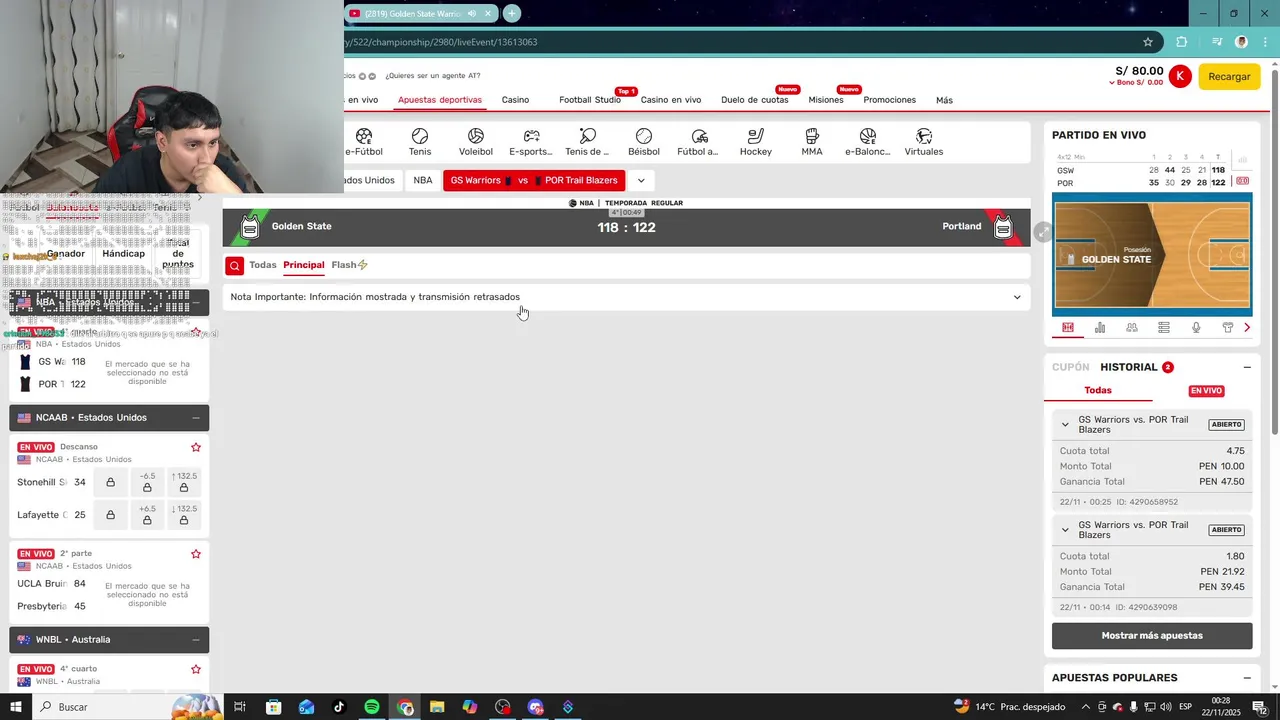The width and height of the screenshot is (1280, 720).
Task: Click the red search icon beside Todas
Action: (234, 265)
